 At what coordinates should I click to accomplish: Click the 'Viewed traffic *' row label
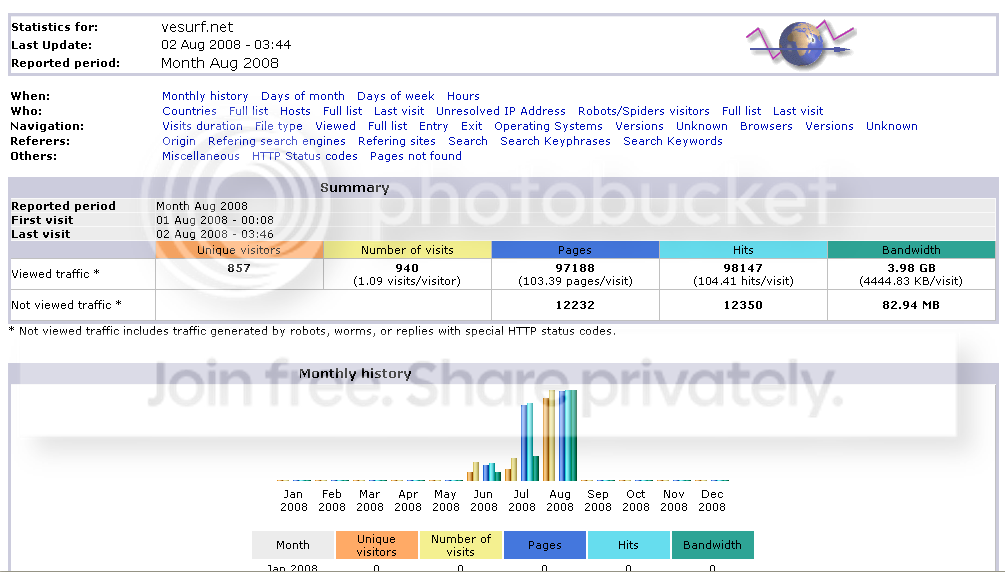pos(55,274)
